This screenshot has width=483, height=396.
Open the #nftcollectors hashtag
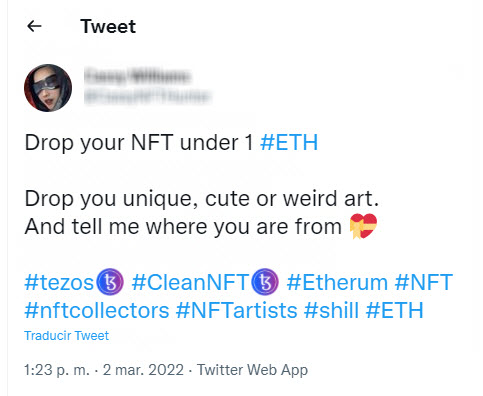click(x=97, y=311)
